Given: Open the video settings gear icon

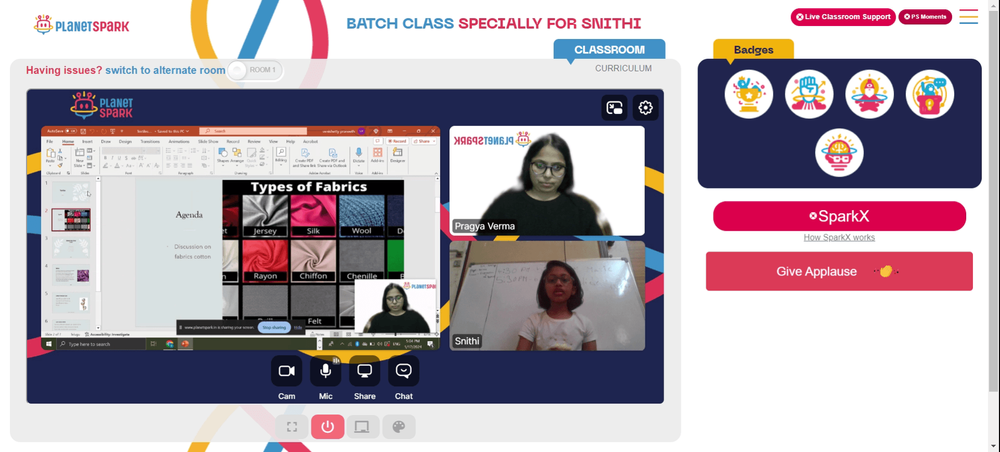Looking at the screenshot, I should (x=645, y=108).
